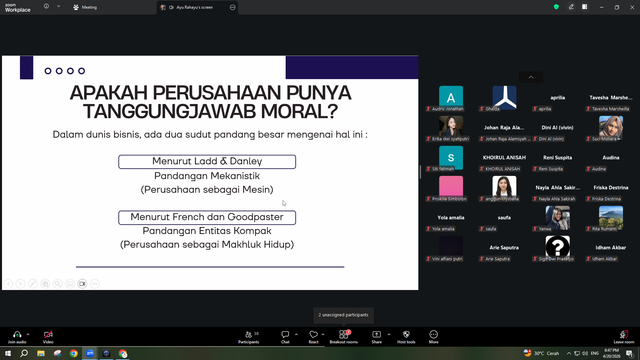Switch to the Meeting tab
Viewport: 640px width, 360px height.
coord(85,7)
